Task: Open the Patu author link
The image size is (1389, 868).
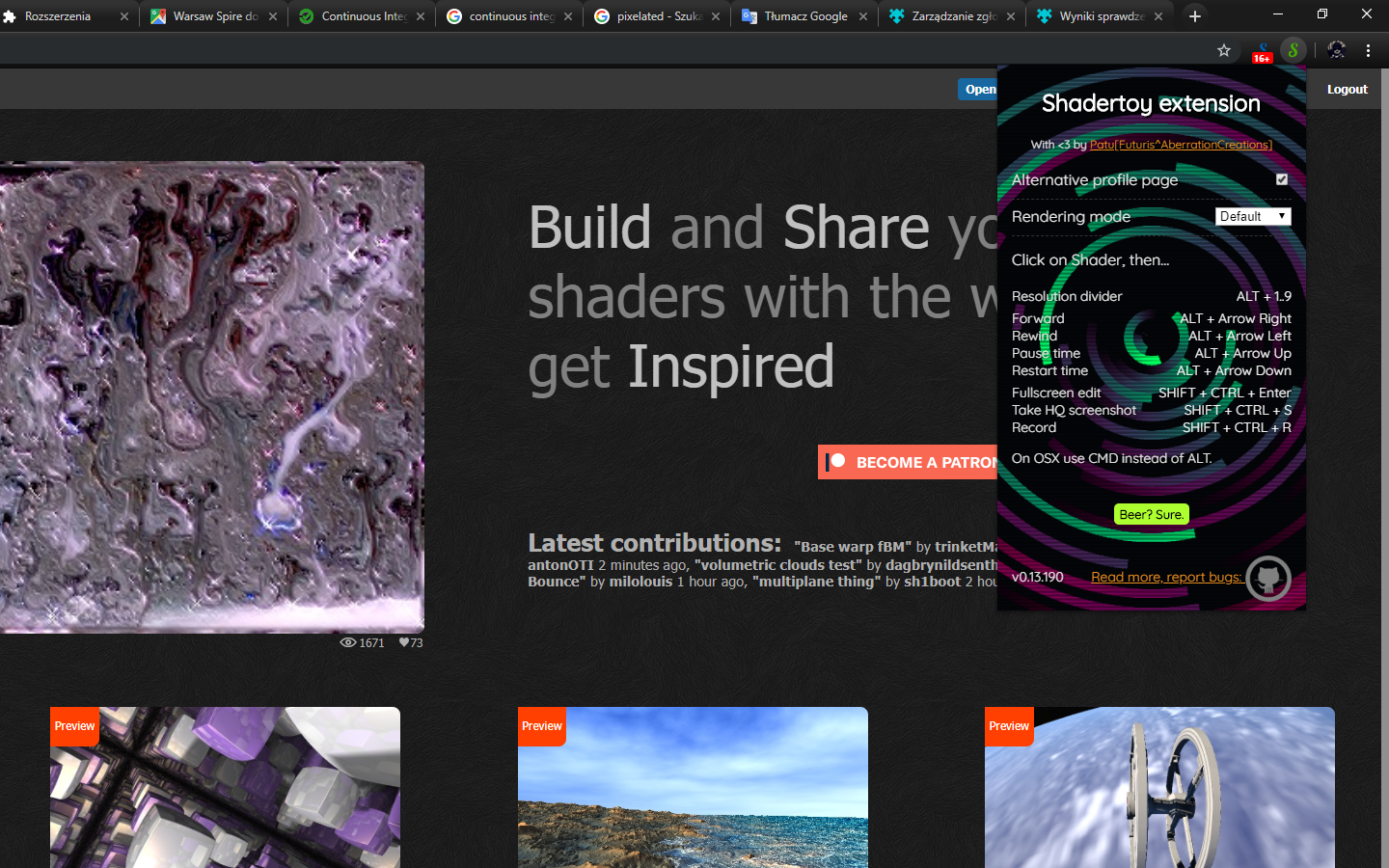Action: point(1181,145)
